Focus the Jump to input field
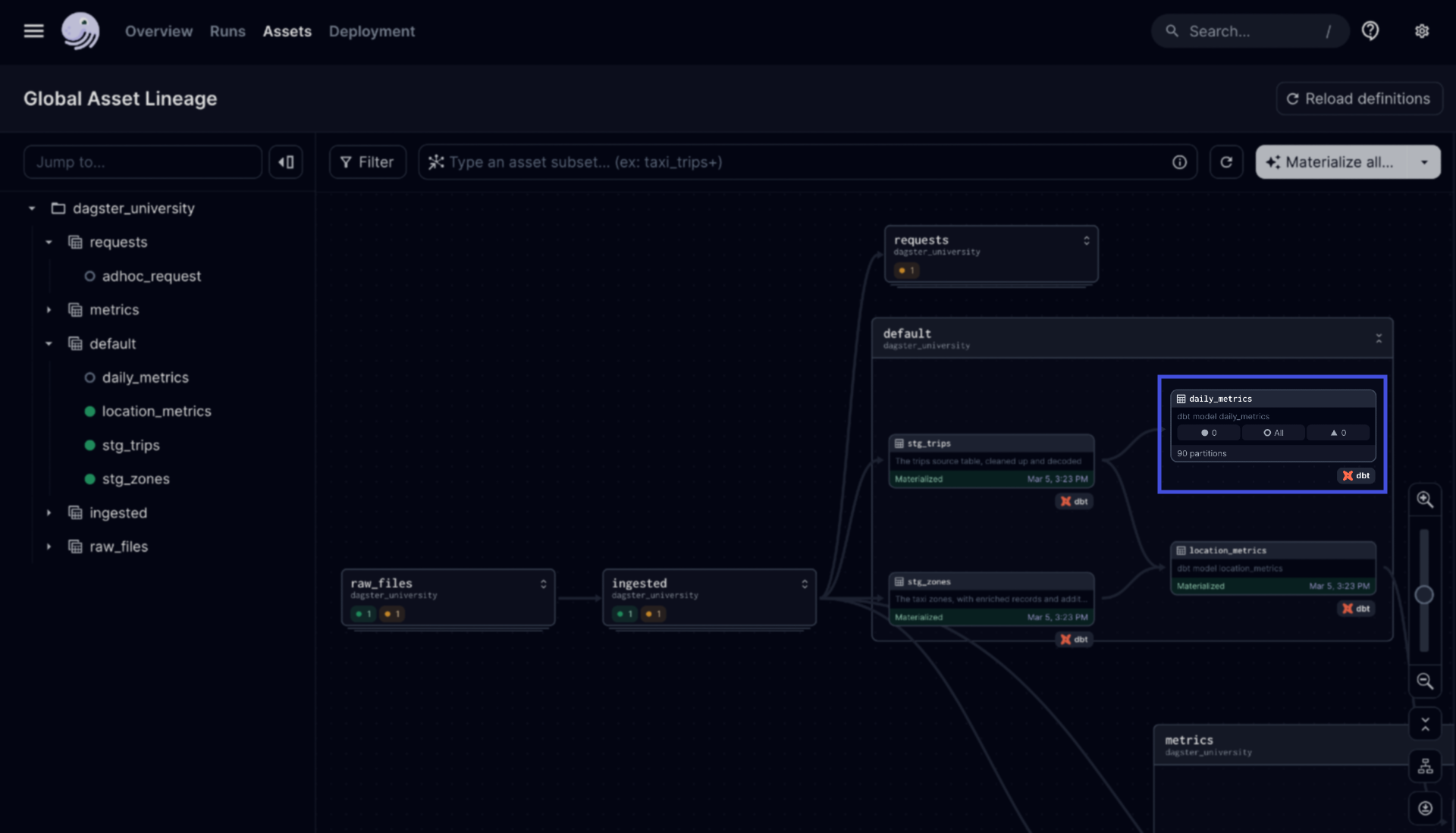 point(143,162)
